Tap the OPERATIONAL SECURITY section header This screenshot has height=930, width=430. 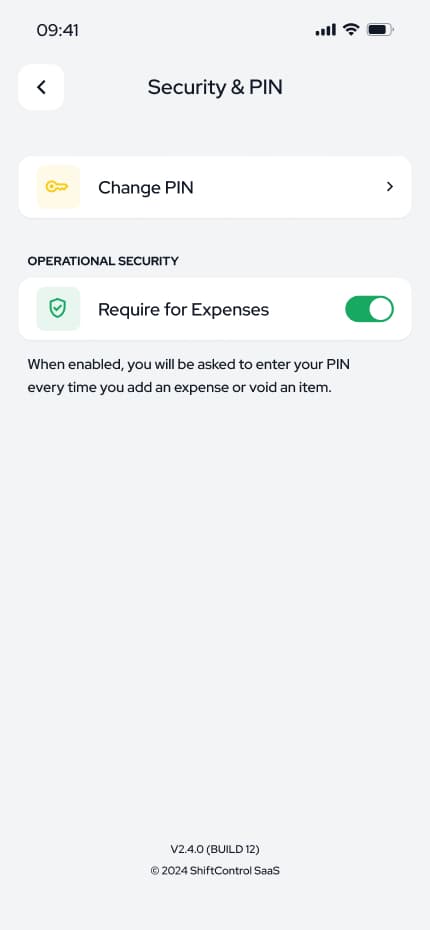pos(103,261)
